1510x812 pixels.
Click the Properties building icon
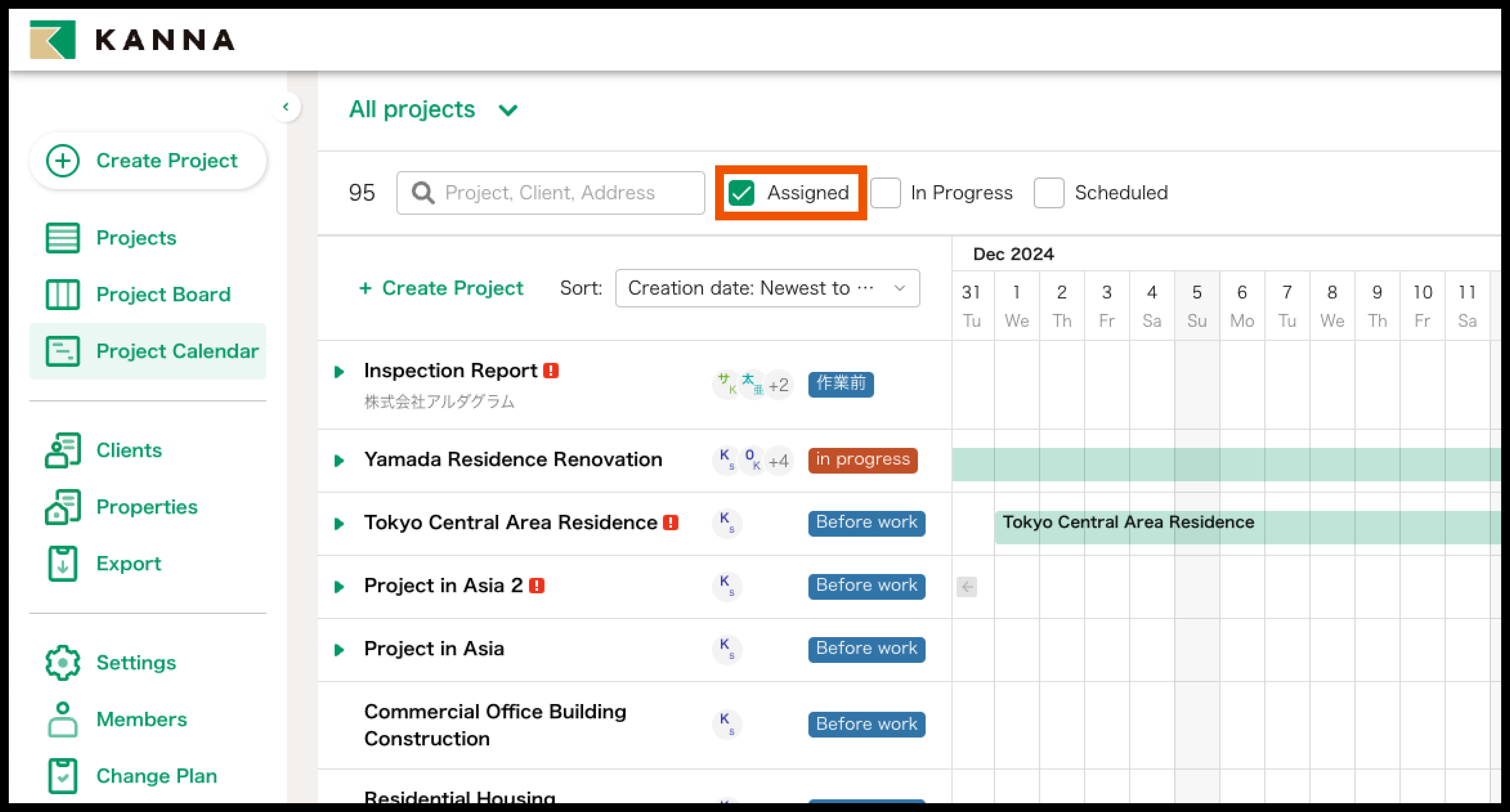click(x=62, y=507)
